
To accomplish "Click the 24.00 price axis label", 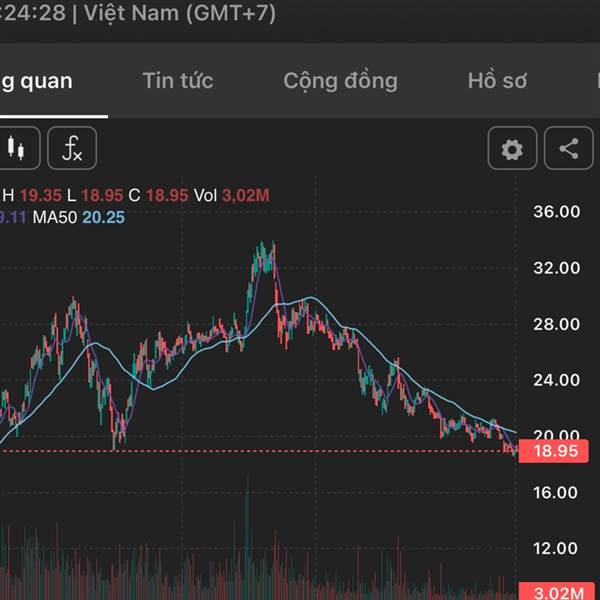I will pos(557,380).
